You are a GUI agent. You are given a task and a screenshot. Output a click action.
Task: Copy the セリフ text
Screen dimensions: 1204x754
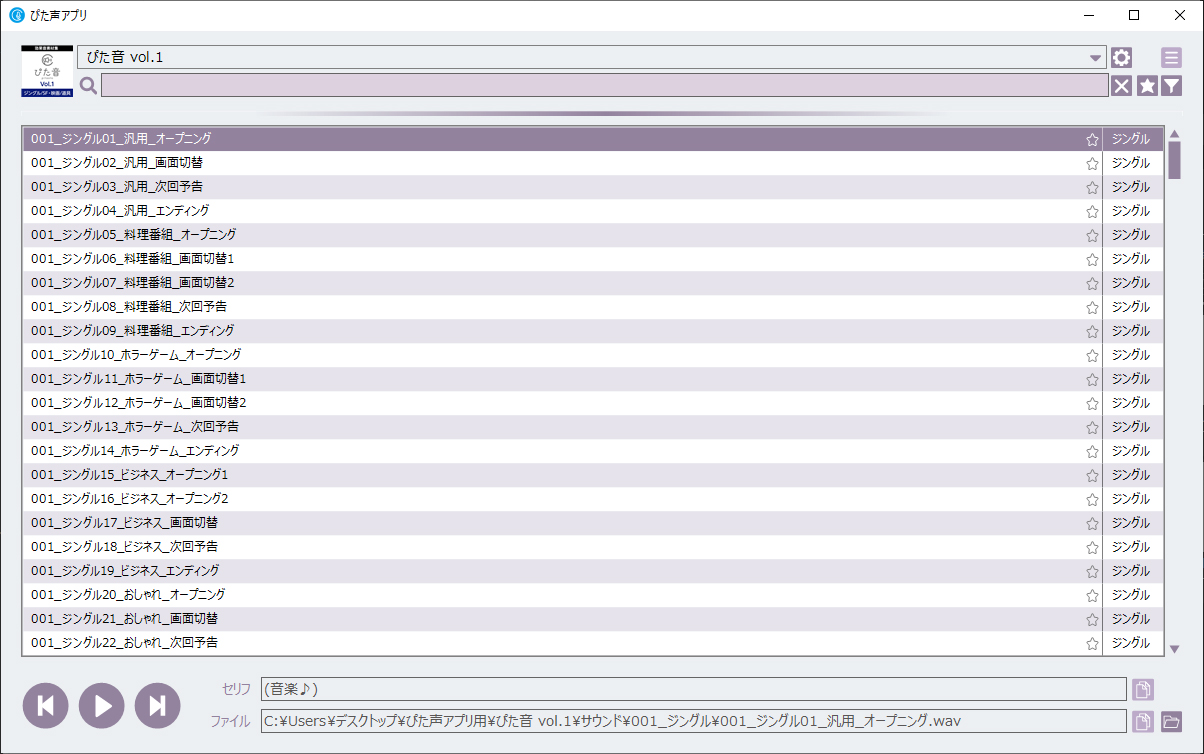point(1143,689)
